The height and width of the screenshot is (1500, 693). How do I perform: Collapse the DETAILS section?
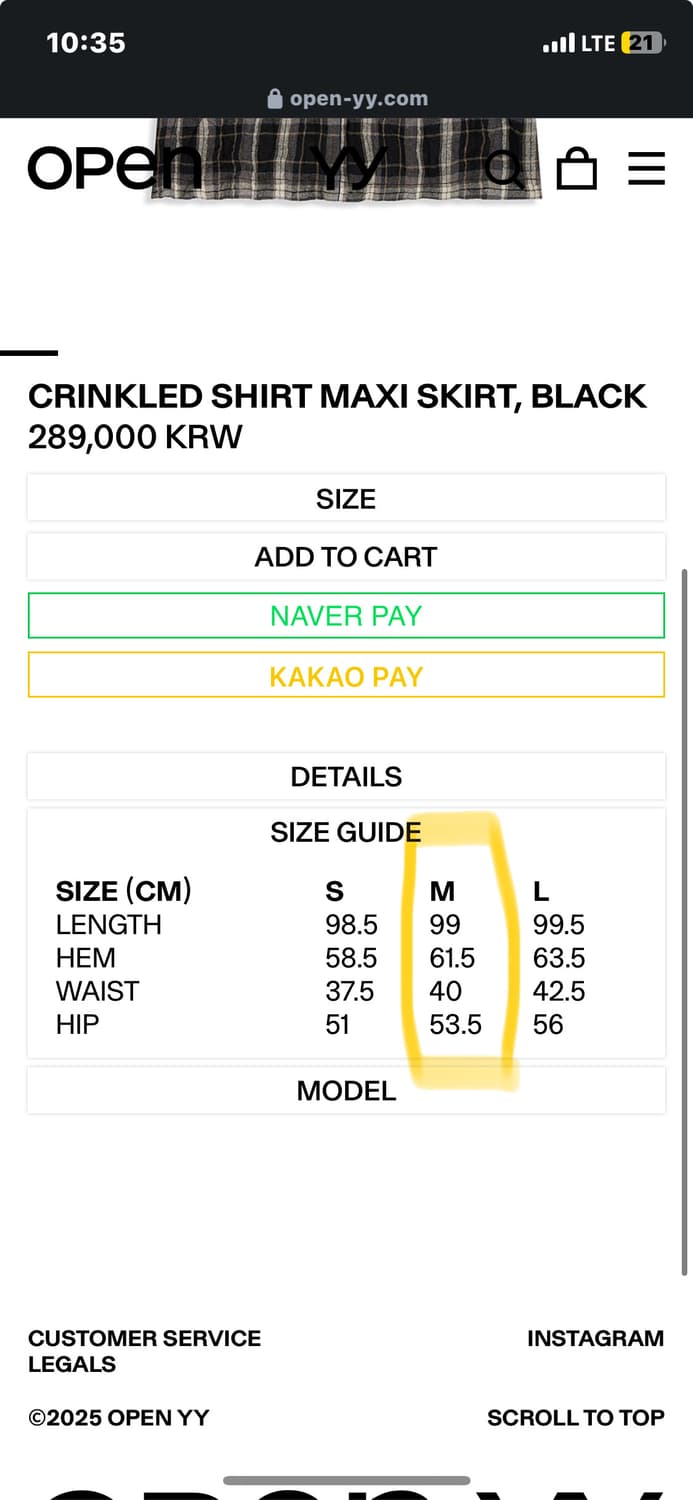(346, 776)
